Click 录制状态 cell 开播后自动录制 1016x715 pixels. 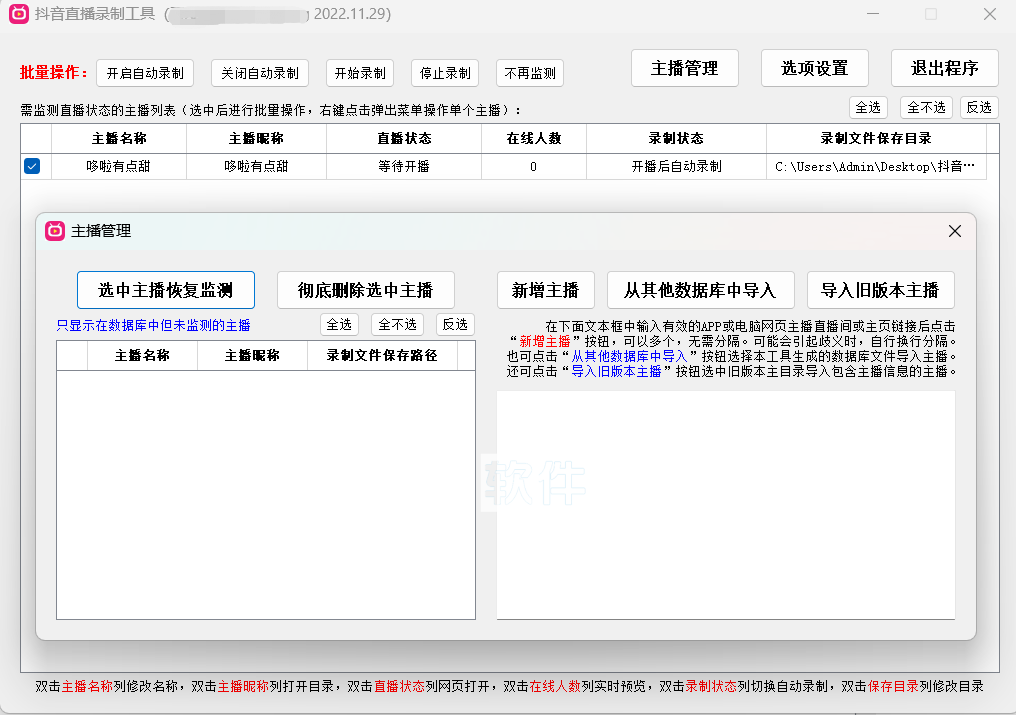pyautogui.click(x=676, y=167)
